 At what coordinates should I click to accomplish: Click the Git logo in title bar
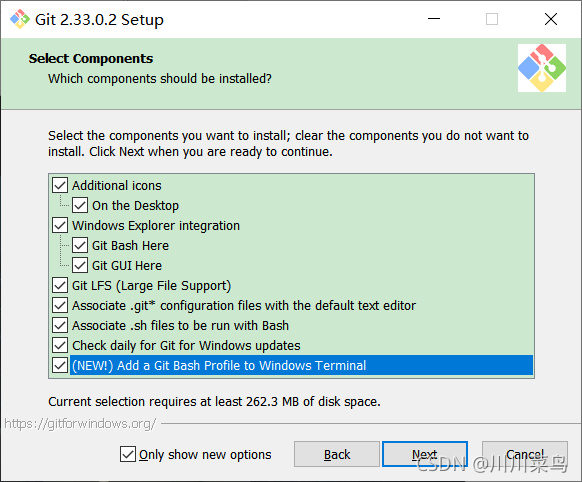[x=20, y=19]
